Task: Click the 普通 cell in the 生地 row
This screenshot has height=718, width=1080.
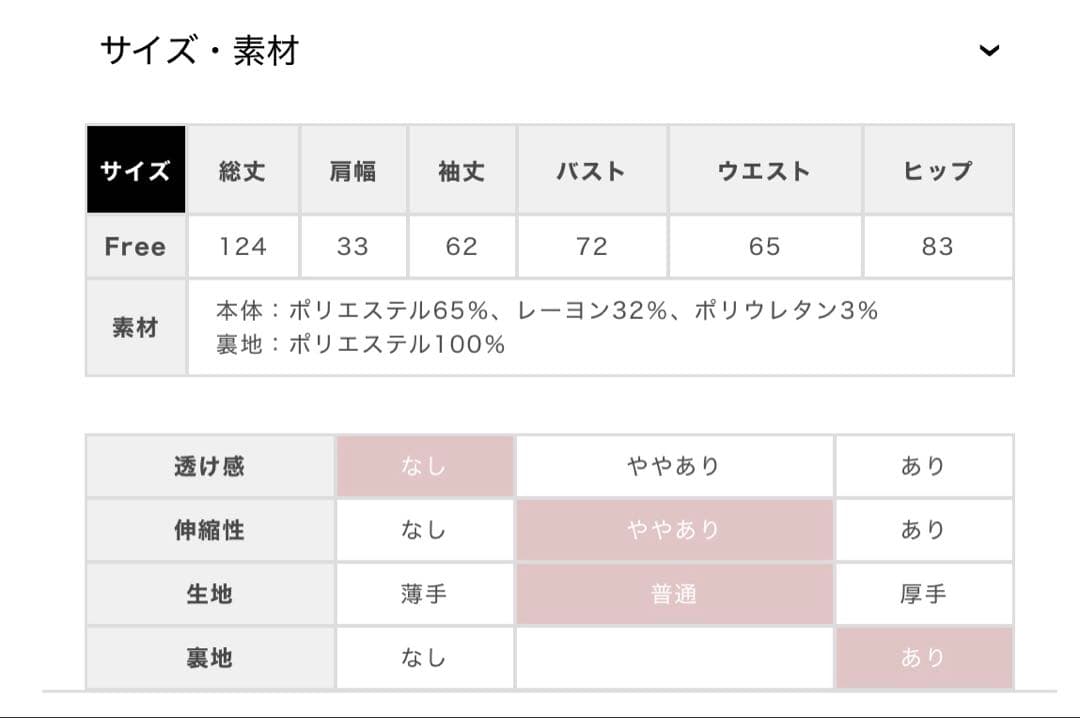Action: (673, 594)
